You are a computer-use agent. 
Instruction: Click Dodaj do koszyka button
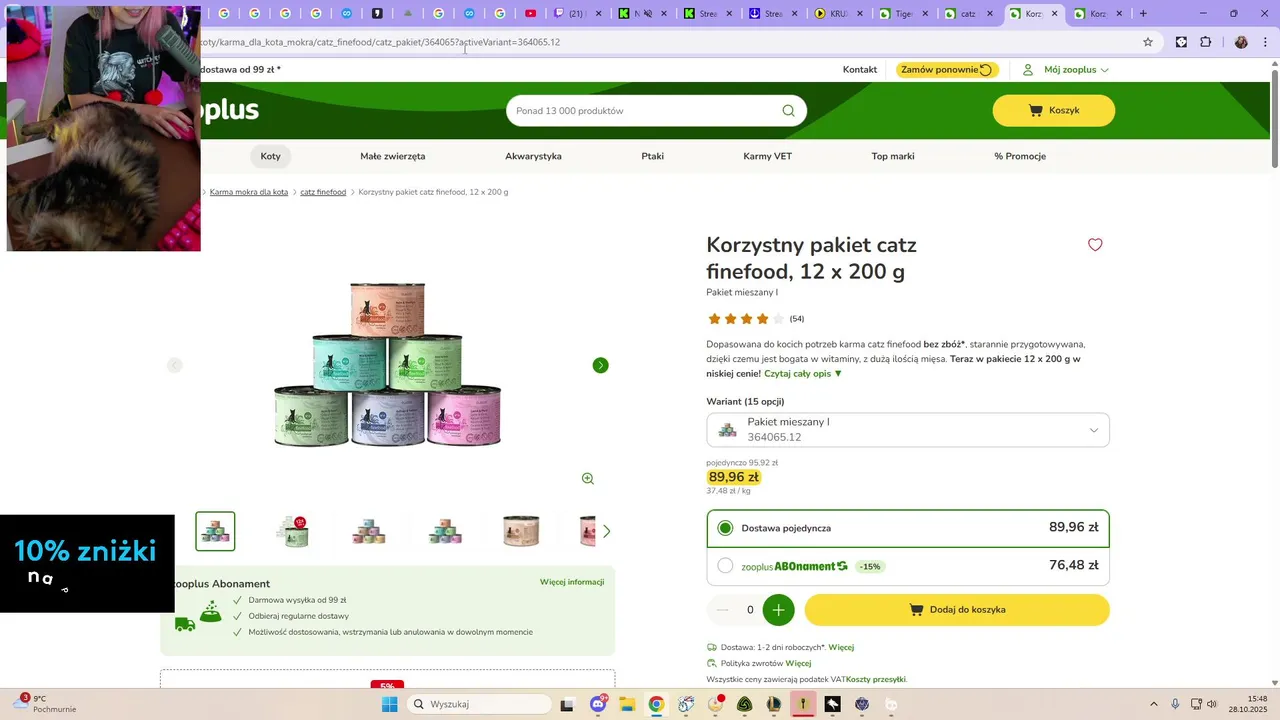957,610
